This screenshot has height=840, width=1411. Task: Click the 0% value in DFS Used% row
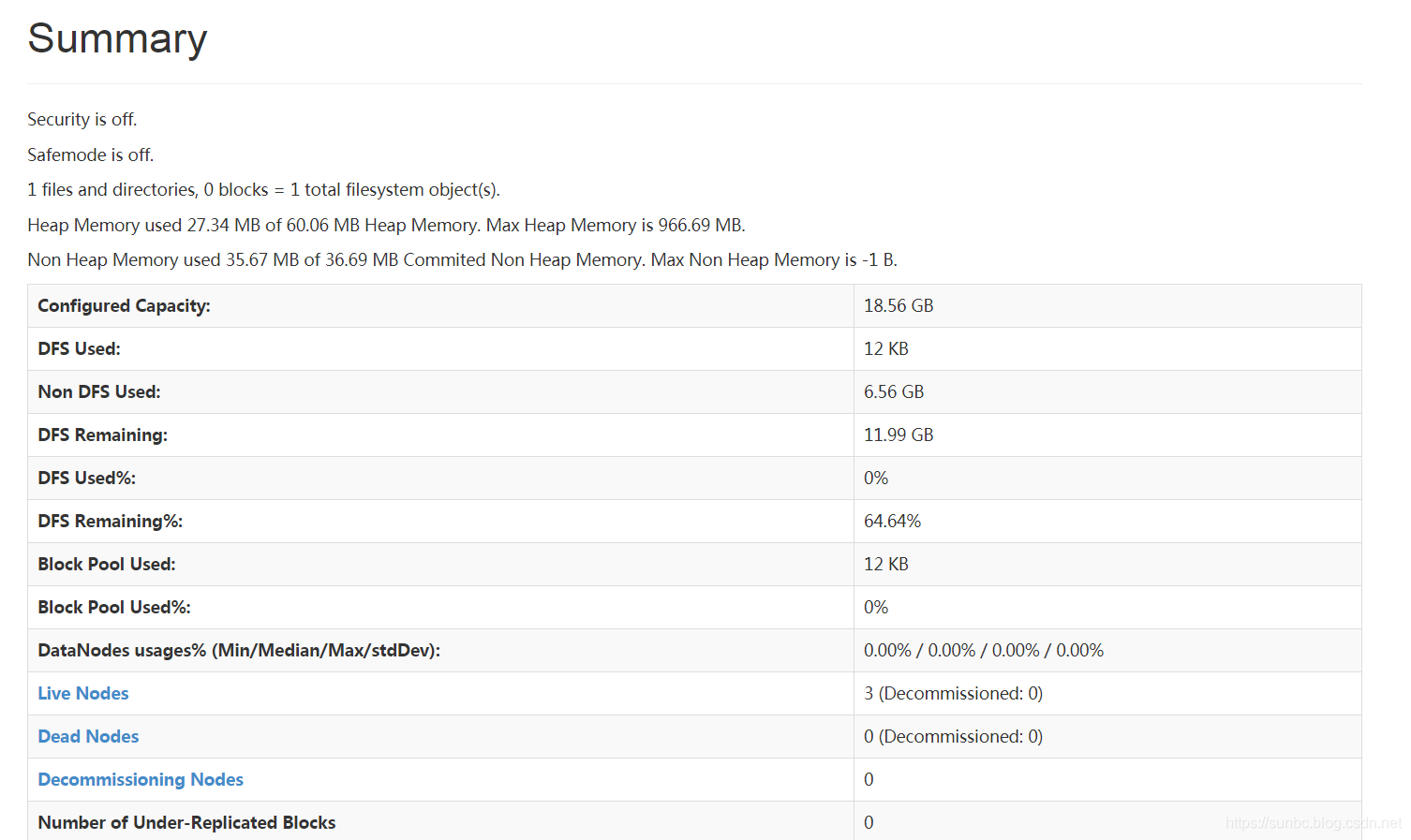point(876,478)
